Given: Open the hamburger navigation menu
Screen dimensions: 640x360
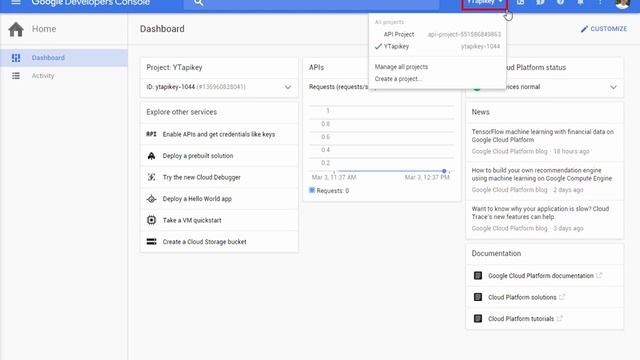Looking at the screenshot, I should click(x=16, y=2).
